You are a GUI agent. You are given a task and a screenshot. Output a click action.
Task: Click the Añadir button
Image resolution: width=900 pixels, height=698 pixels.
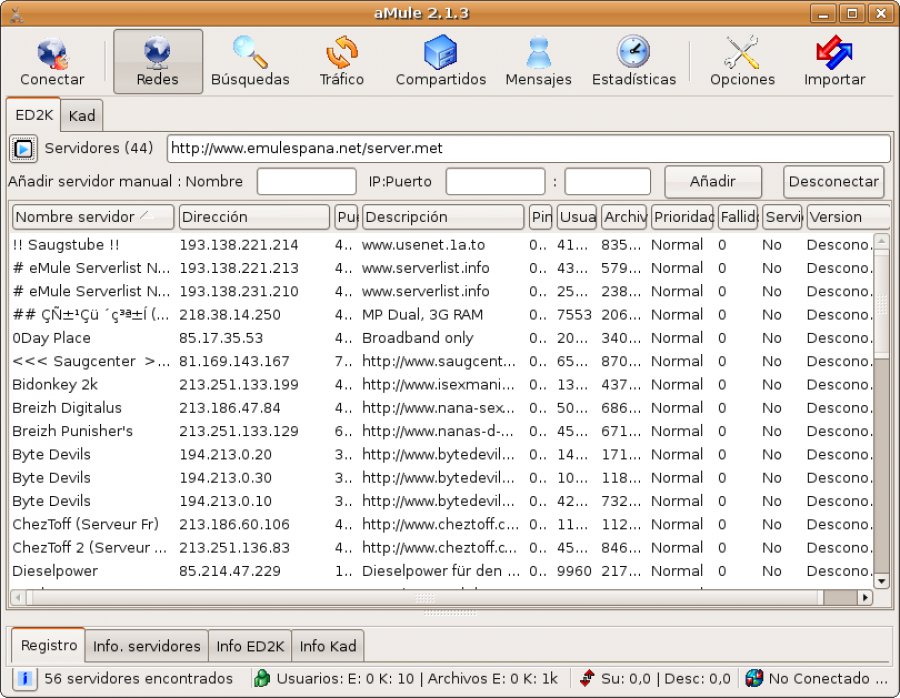(x=713, y=181)
